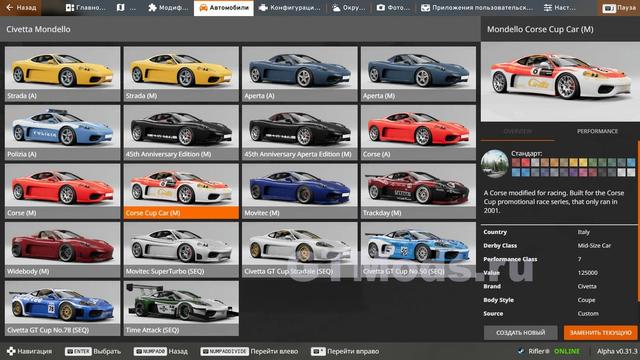
Task: Choose Civetta GT Cup No.50 (SEQ)
Action: (418, 250)
